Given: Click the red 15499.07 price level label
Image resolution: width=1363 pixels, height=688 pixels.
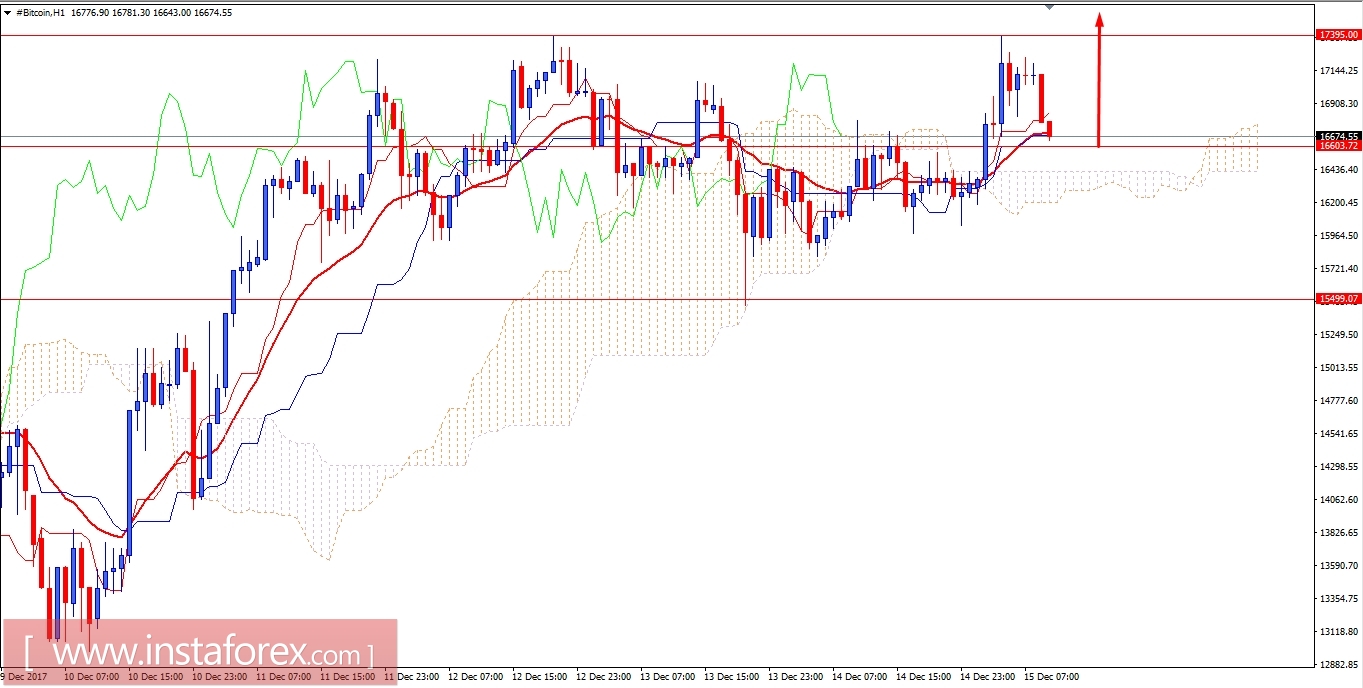Looking at the screenshot, I should coord(1338,298).
